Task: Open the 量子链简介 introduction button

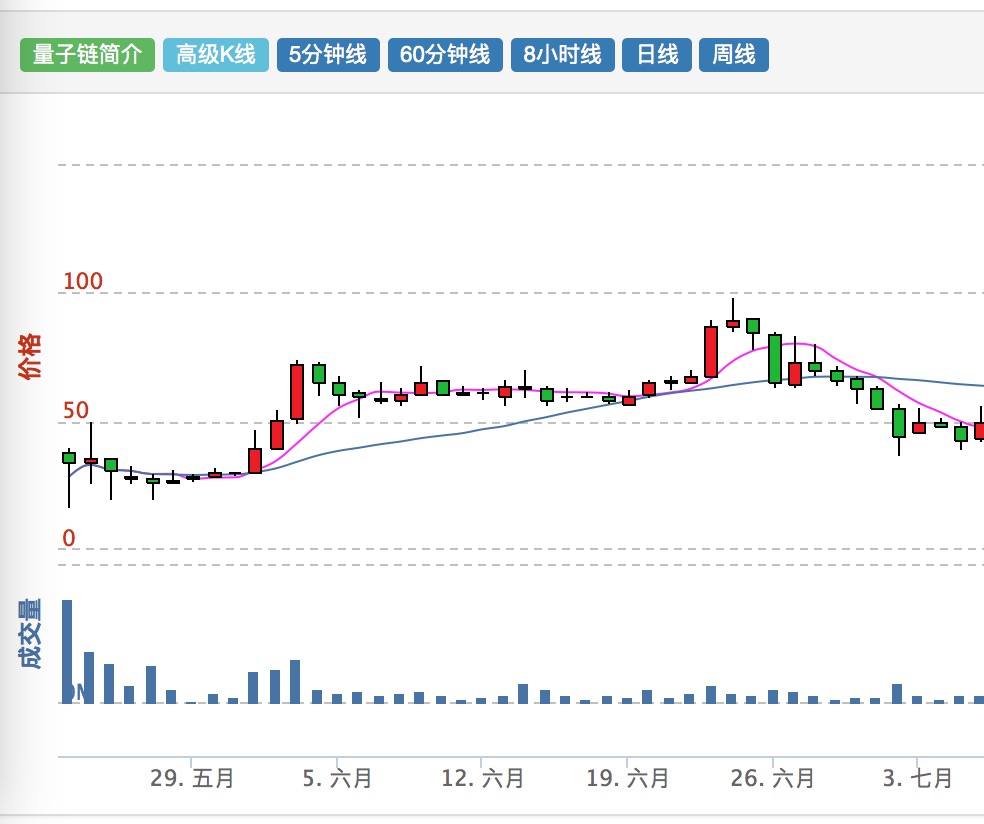Action: (87, 55)
